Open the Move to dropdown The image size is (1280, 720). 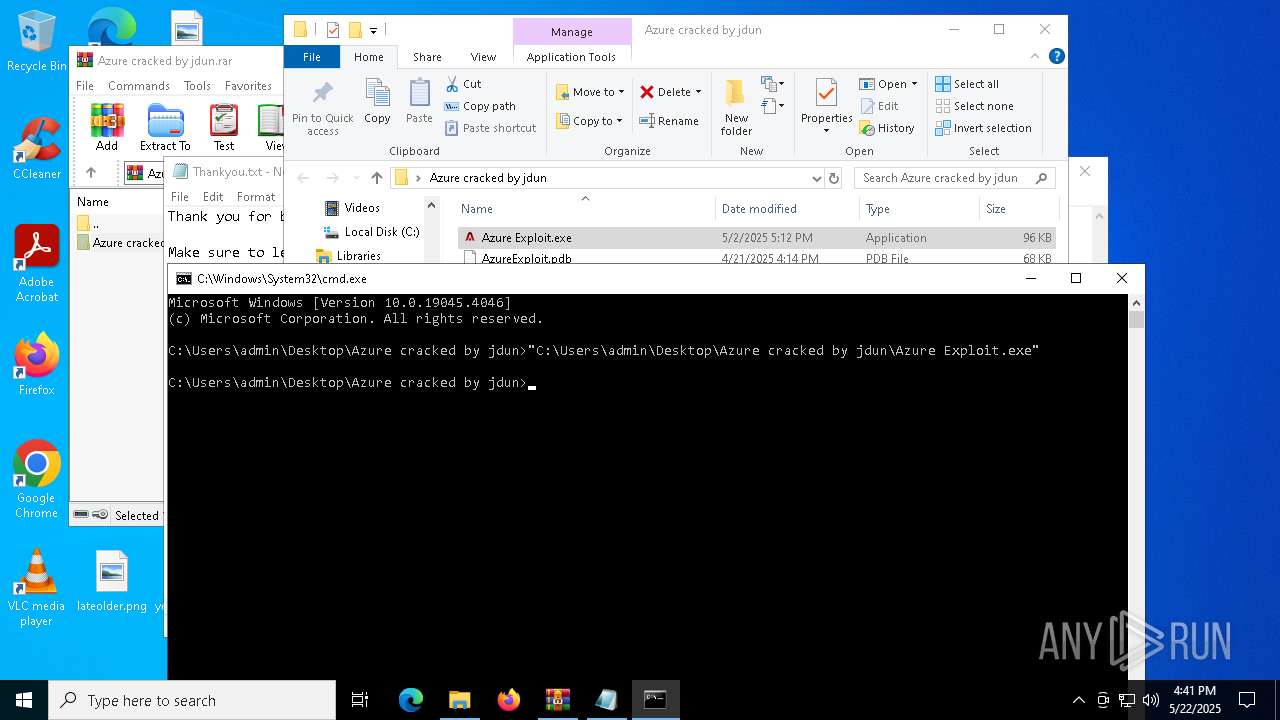pyautogui.click(x=590, y=92)
